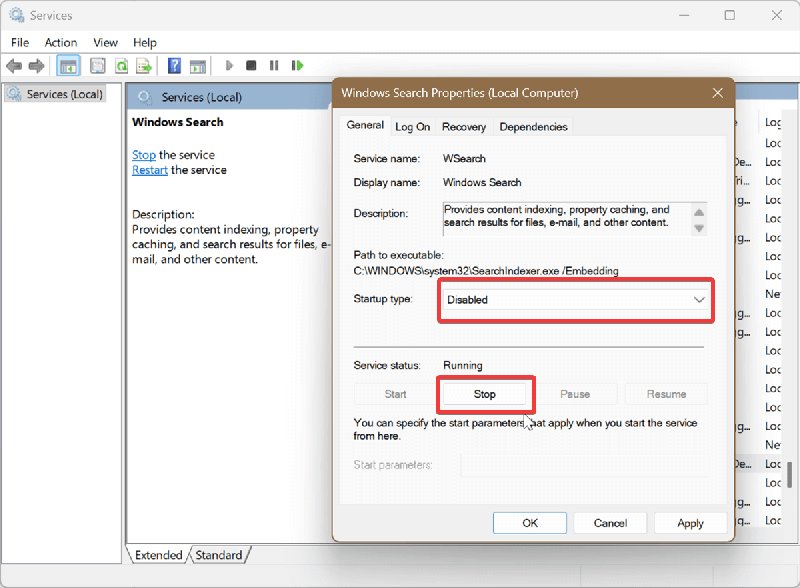Click the Stop the service link
800x588 pixels.
coord(144,155)
